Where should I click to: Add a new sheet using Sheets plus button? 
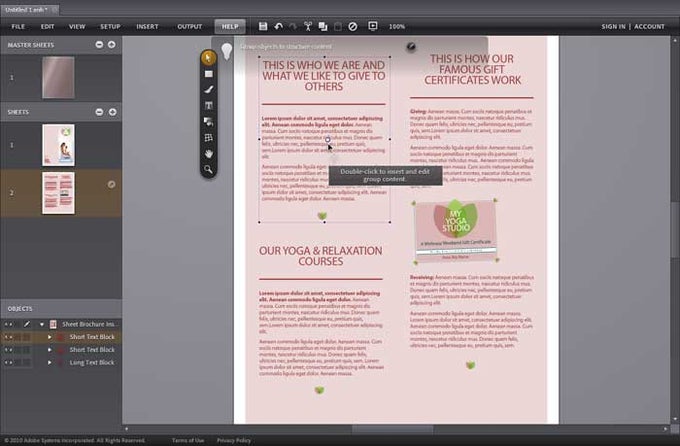coord(112,112)
